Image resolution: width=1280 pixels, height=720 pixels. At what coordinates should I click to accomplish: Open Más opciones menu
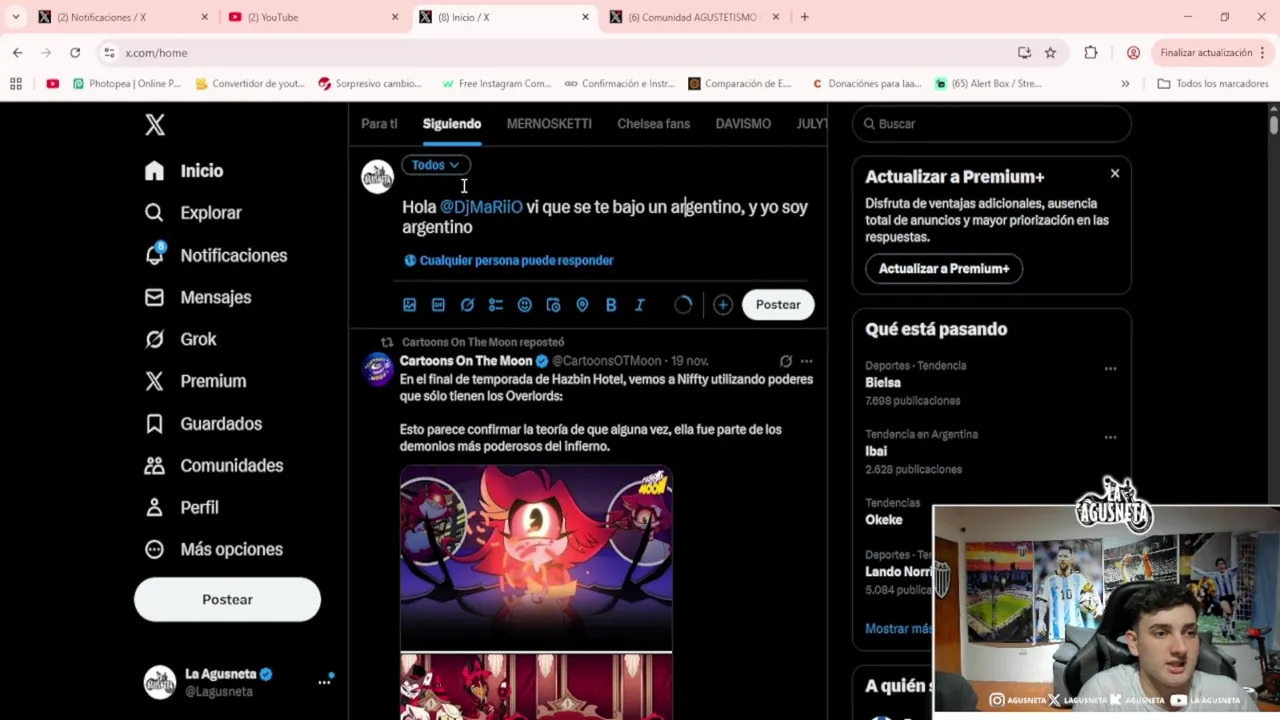tap(214, 549)
